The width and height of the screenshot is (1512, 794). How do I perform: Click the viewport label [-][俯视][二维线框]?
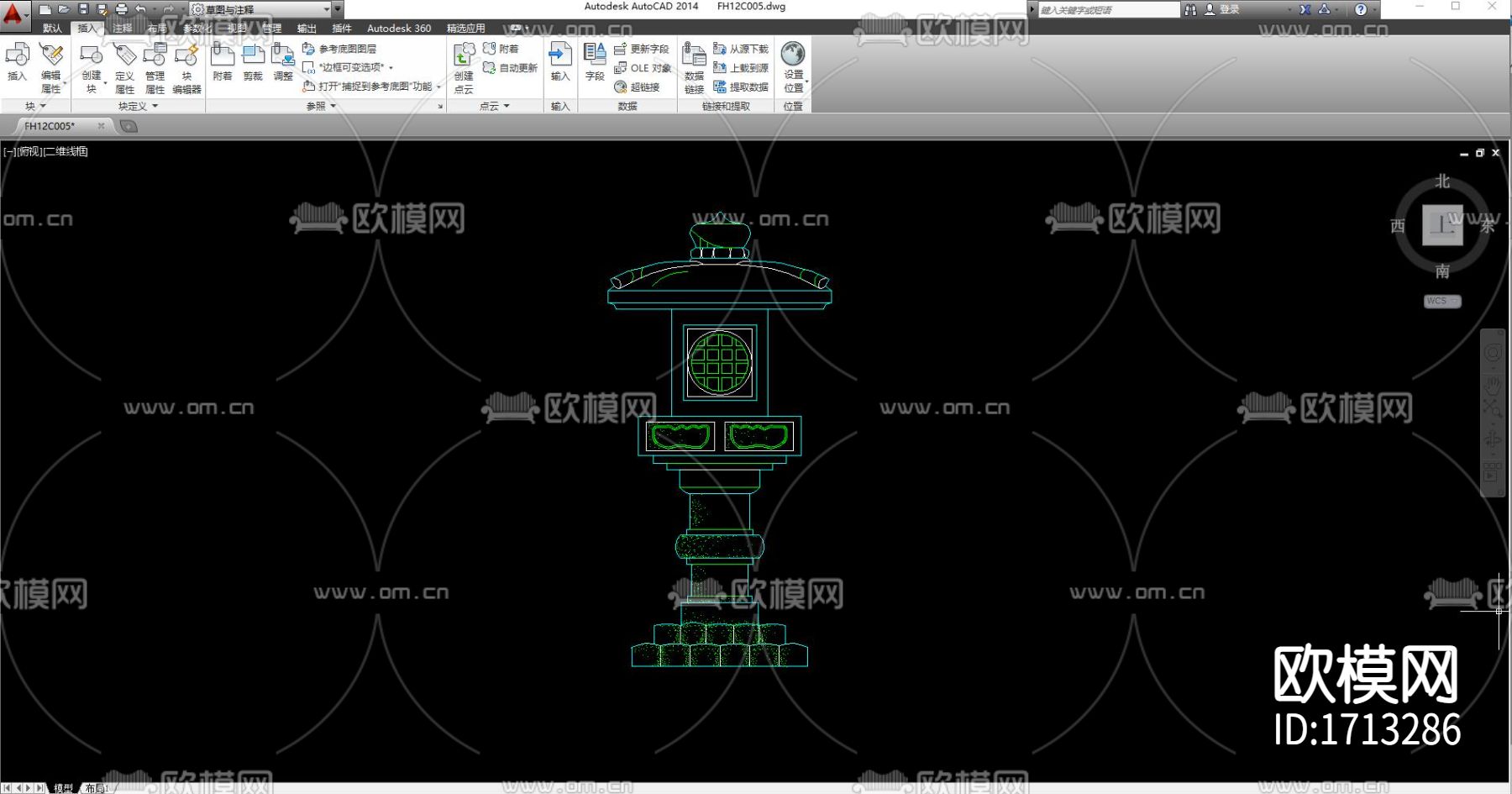click(x=45, y=152)
